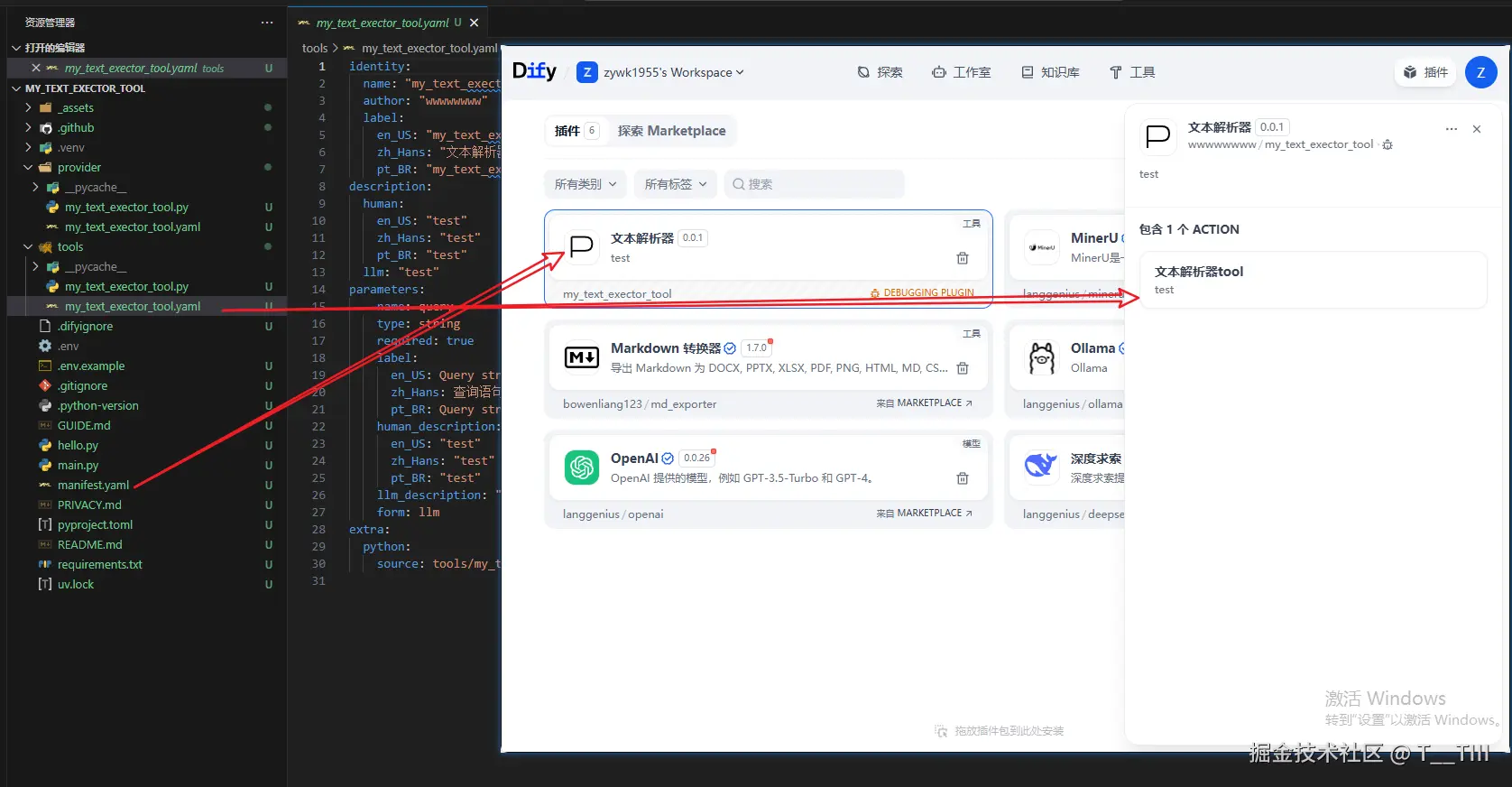Click the 插件 plugins button in header
Viewport: 1512px width, 787px height.
[x=1426, y=72]
